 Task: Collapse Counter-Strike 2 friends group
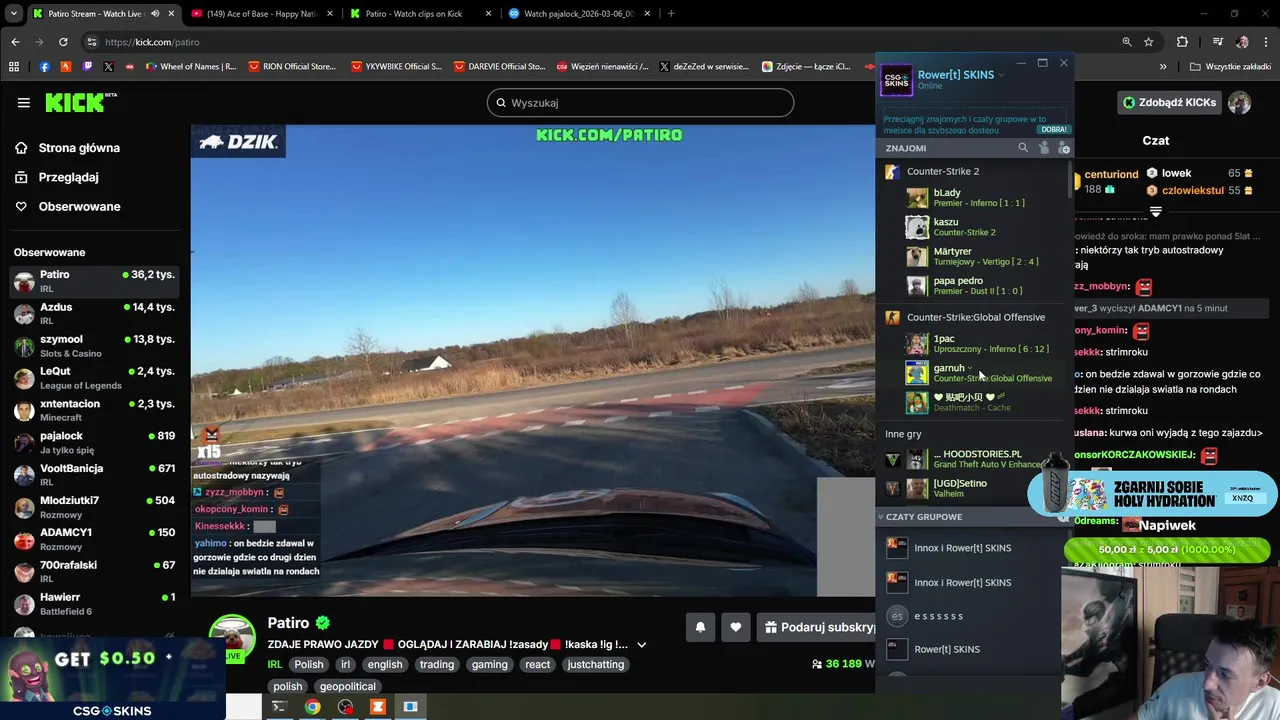[943, 171]
